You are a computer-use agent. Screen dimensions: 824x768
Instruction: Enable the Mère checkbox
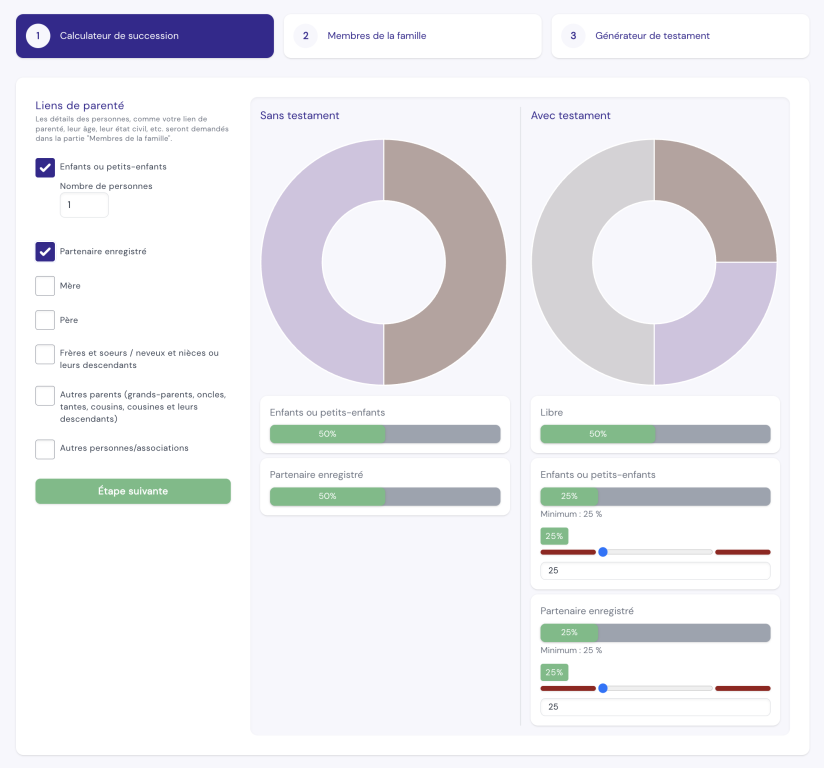45,286
